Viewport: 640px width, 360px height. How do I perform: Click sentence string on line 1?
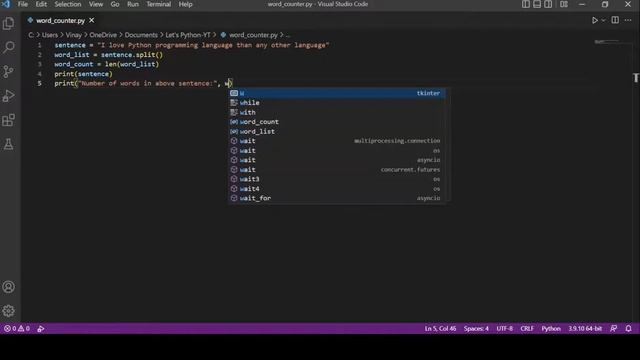point(213,45)
